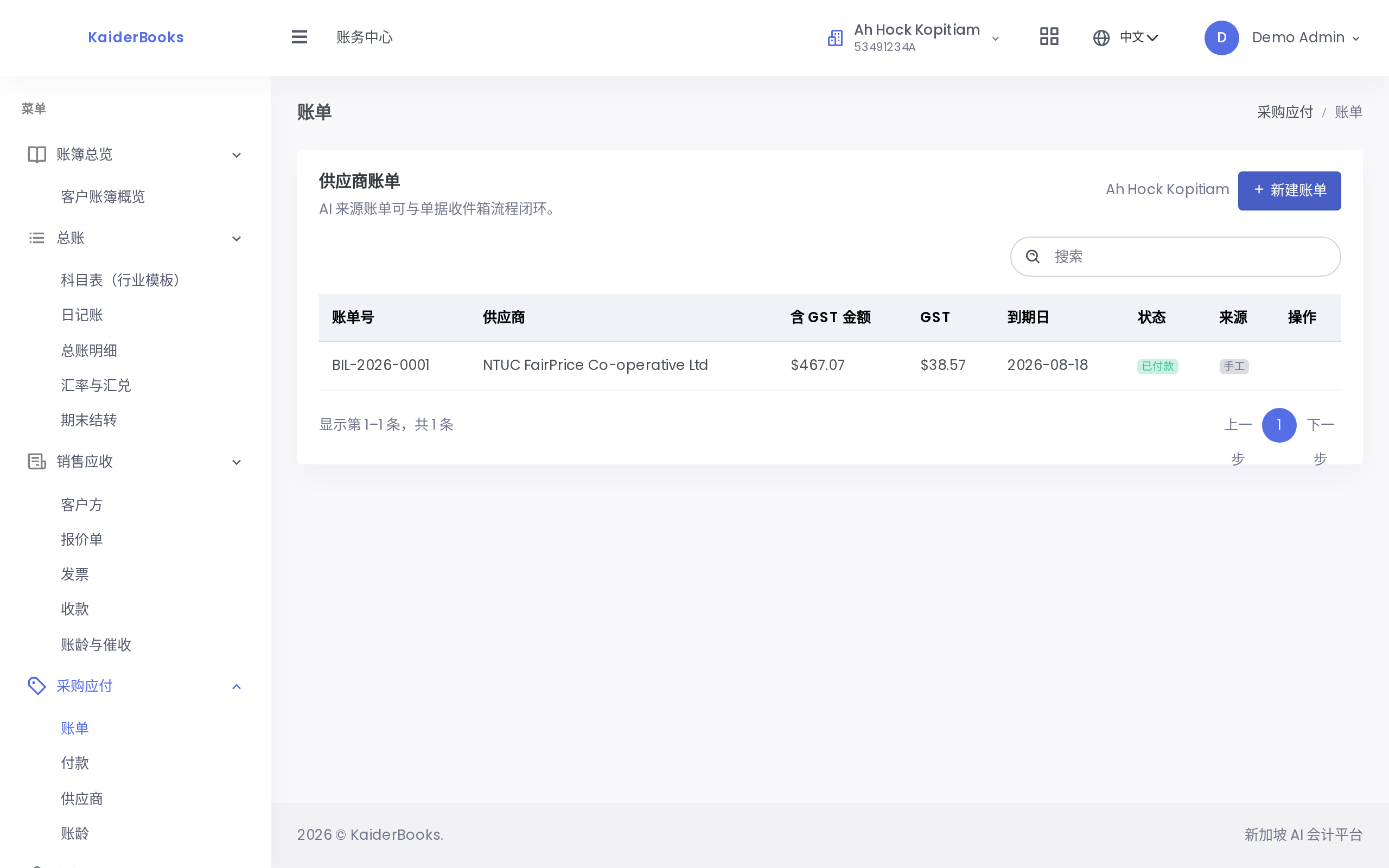The image size is (1389, 868).
Task: Click the 已付款 status badge
Action: 1157,366
